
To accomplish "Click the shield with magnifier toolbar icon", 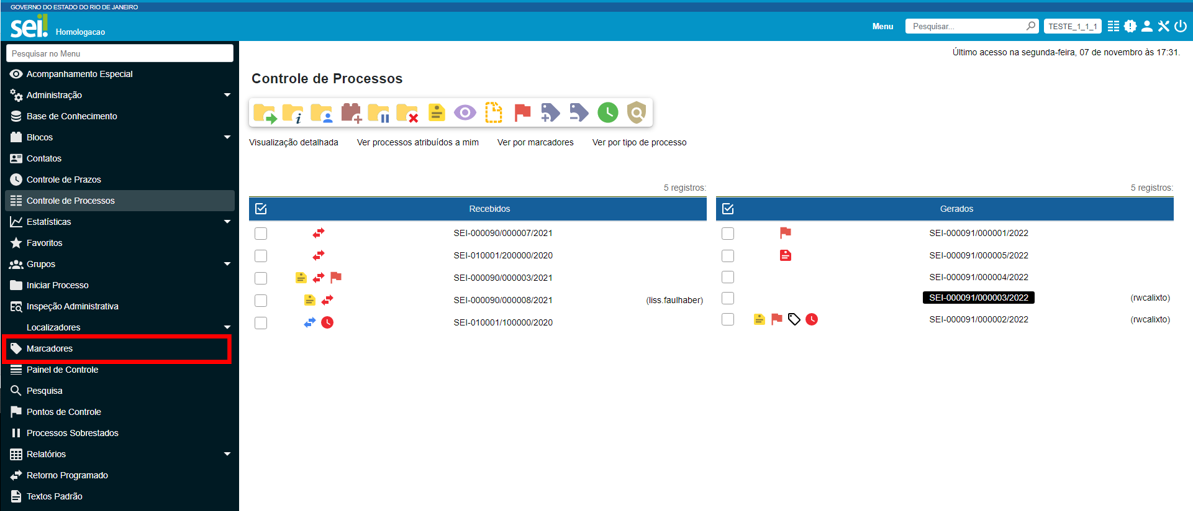I will click(636, 113).
